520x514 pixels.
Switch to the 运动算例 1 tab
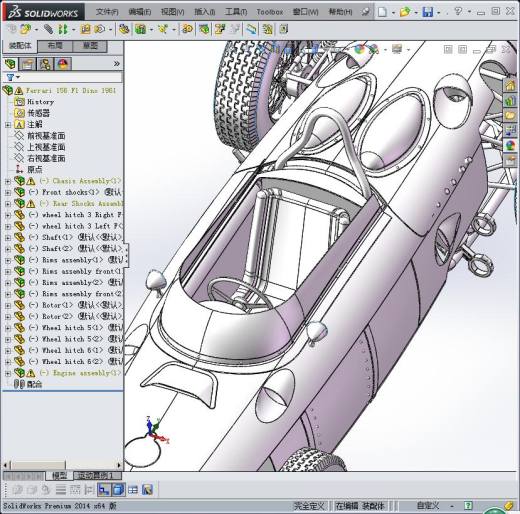point(97,475)
